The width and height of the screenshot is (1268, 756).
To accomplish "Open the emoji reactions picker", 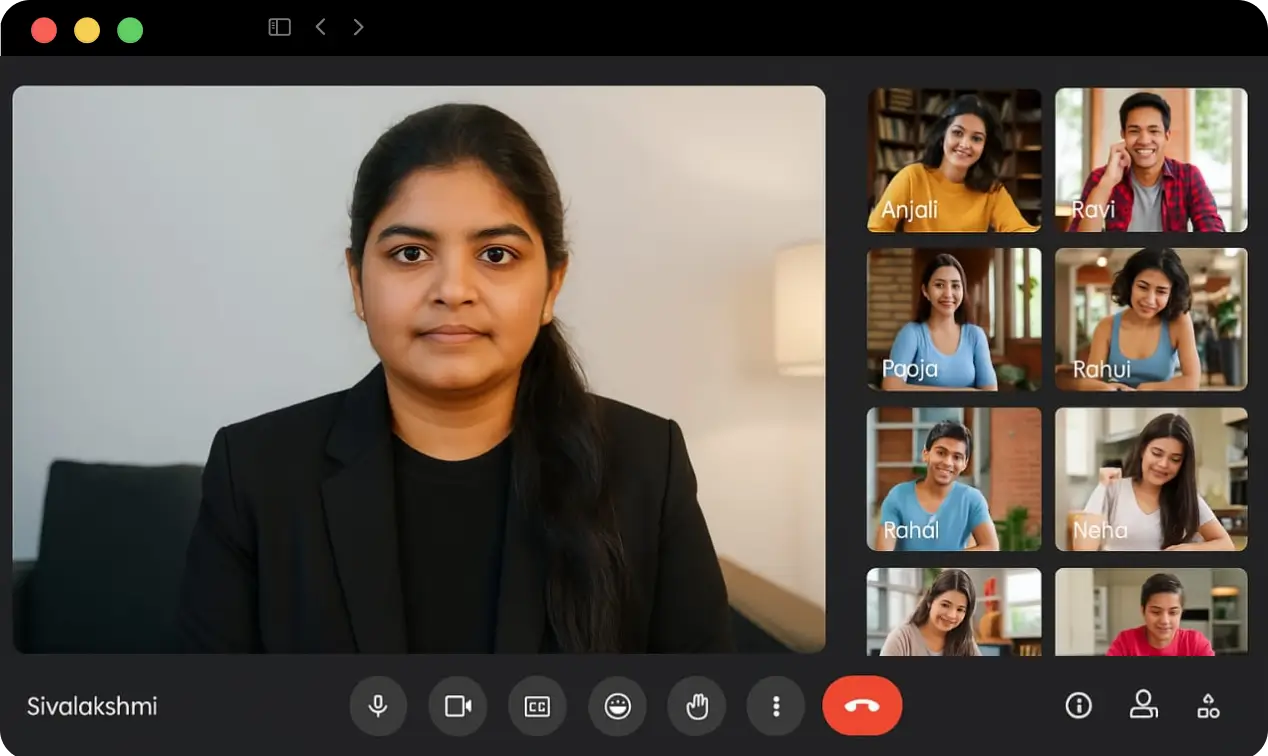I will pos(617,706).
